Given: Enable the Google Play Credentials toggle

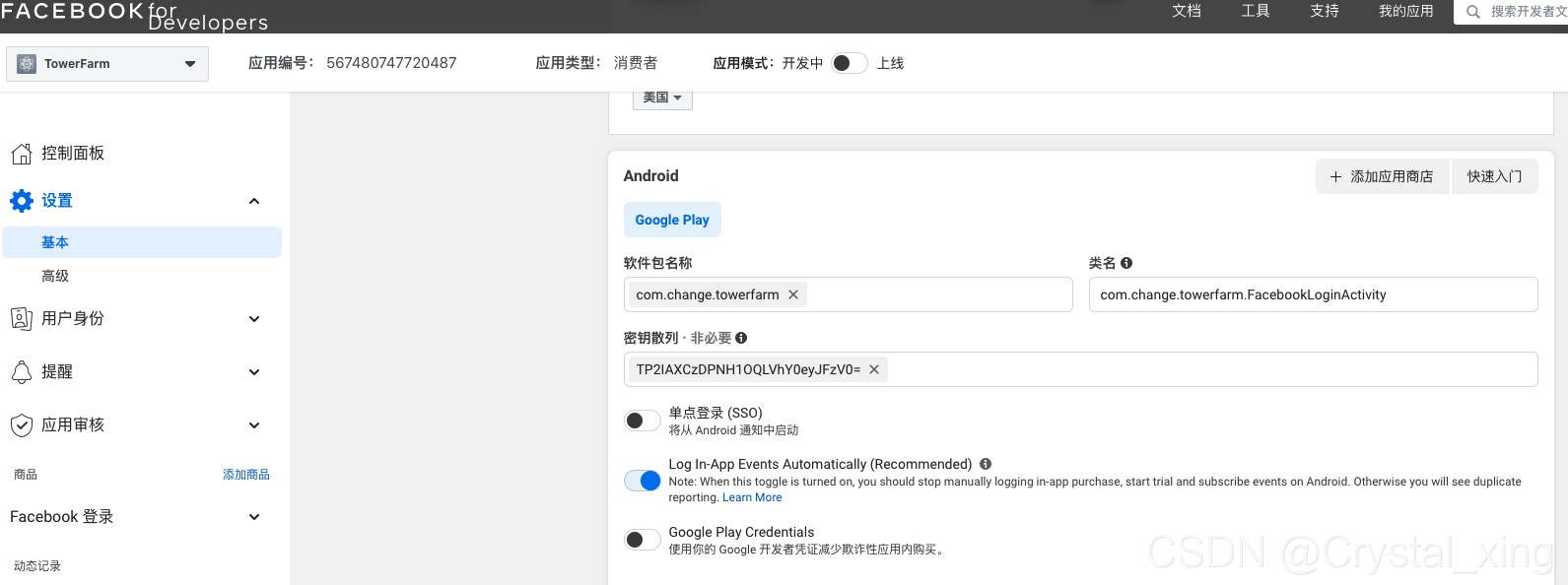Looking at the screenshot, I should click(x=643, y=540).
